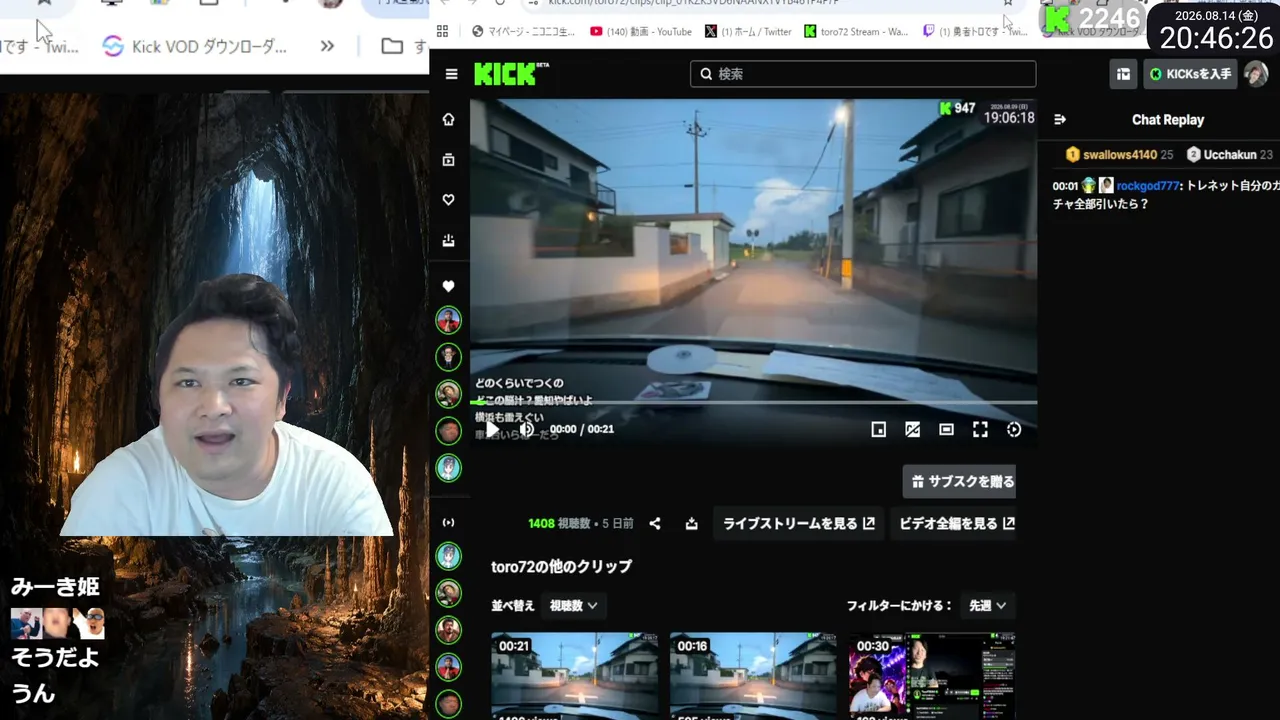The width and height of the screenshot is (1280, 720).
Task: Switch to theater mode
Action: coord(946,429)
